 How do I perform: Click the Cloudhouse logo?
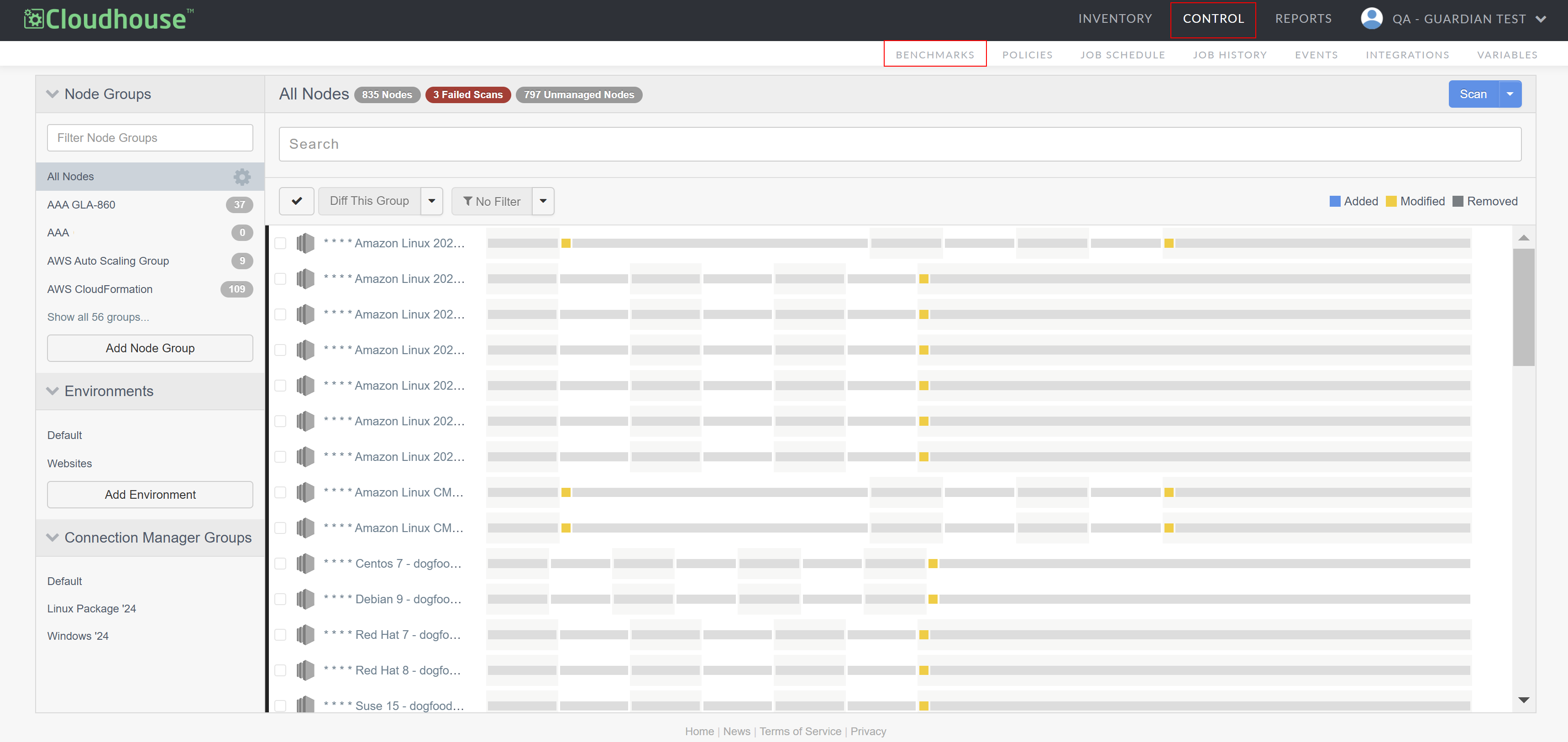pos(109,20)
